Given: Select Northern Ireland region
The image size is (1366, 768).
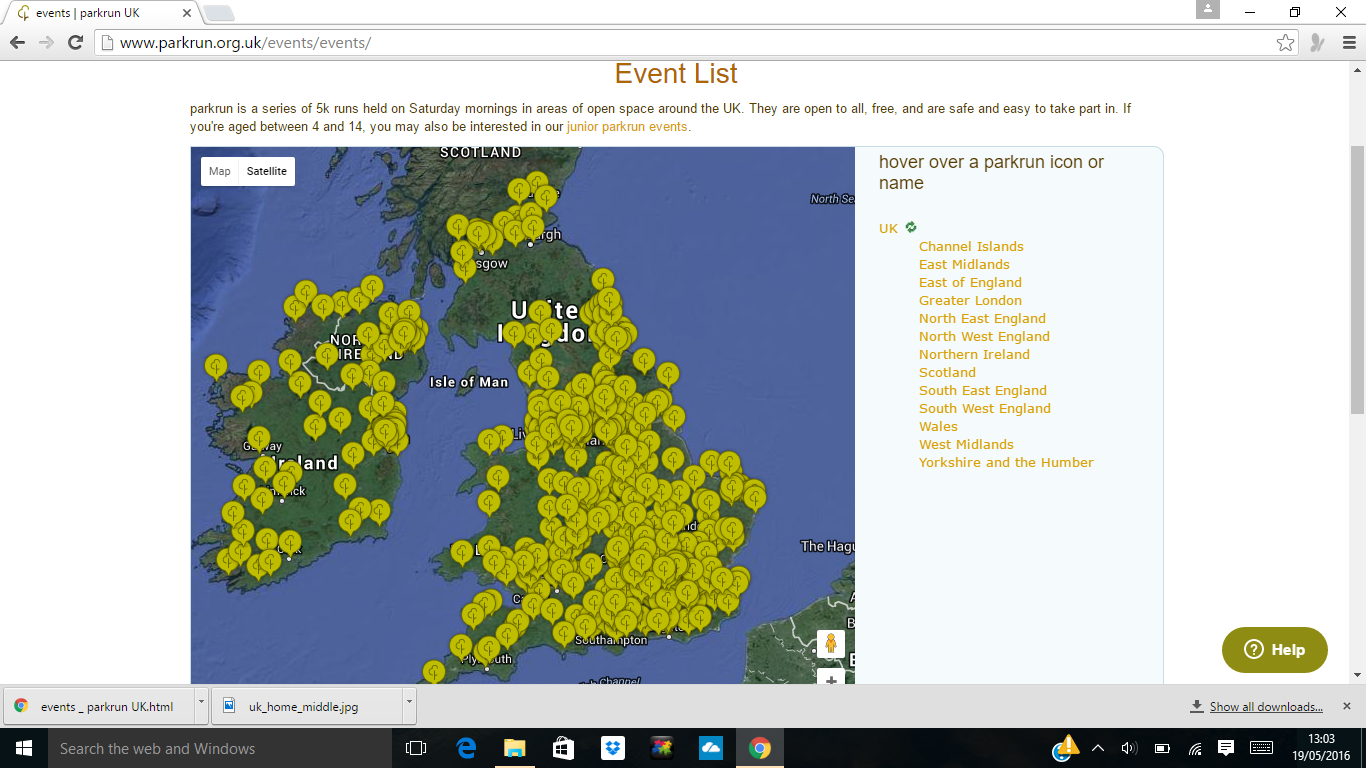Looking at the screenshot, I should tap(974, 354).
